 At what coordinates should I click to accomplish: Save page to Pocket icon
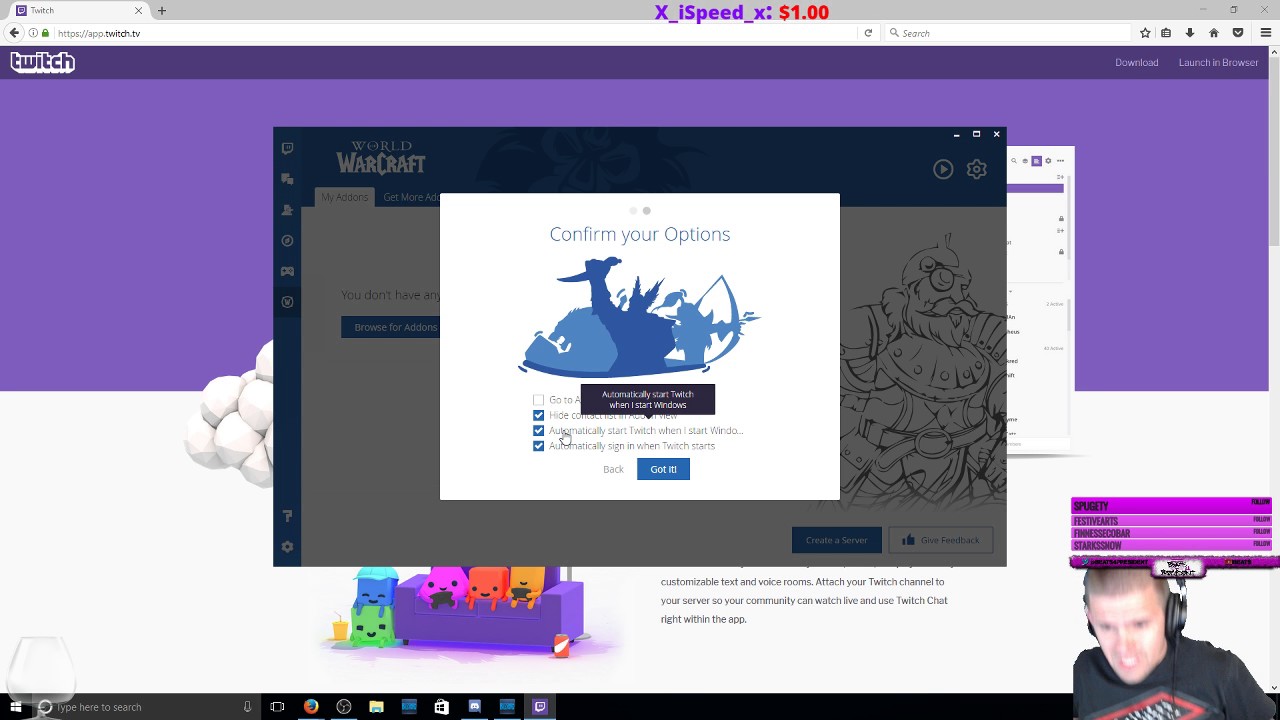[1238, 33]
